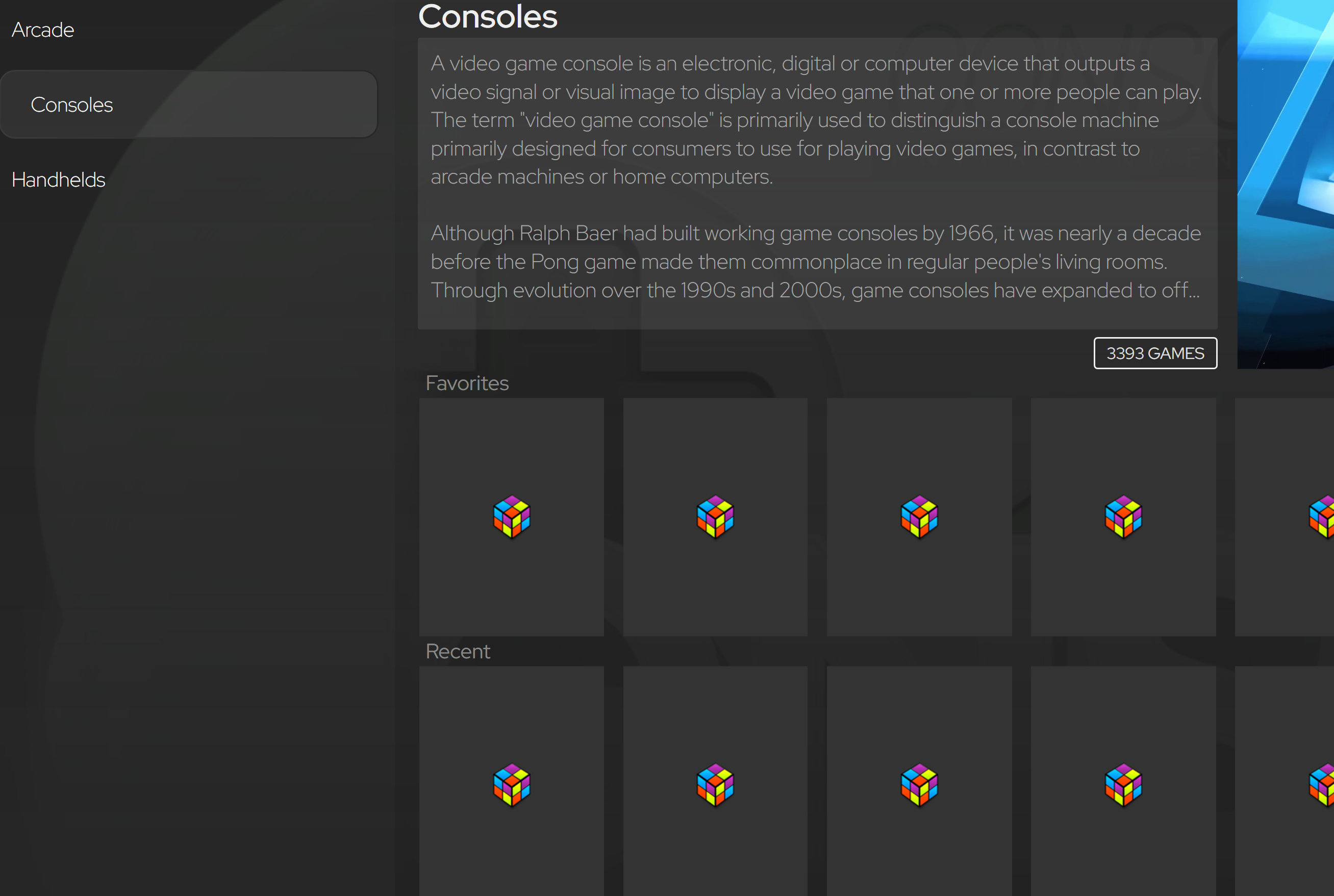Open the second game tile in Recent

[x=716, y=781]
